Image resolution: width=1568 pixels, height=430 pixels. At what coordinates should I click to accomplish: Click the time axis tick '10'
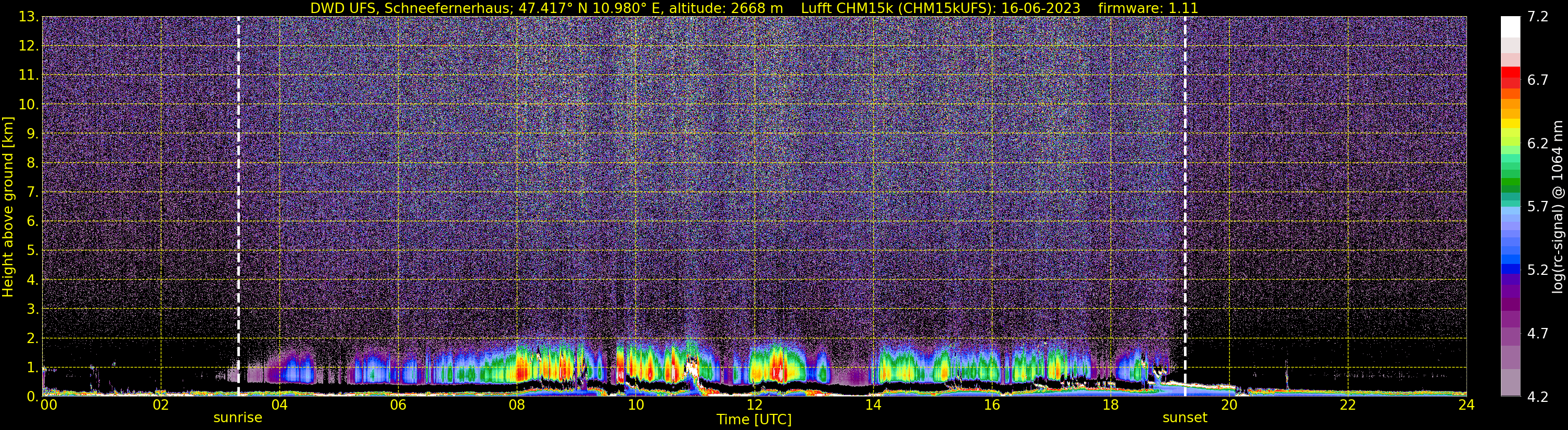[635, 405]
